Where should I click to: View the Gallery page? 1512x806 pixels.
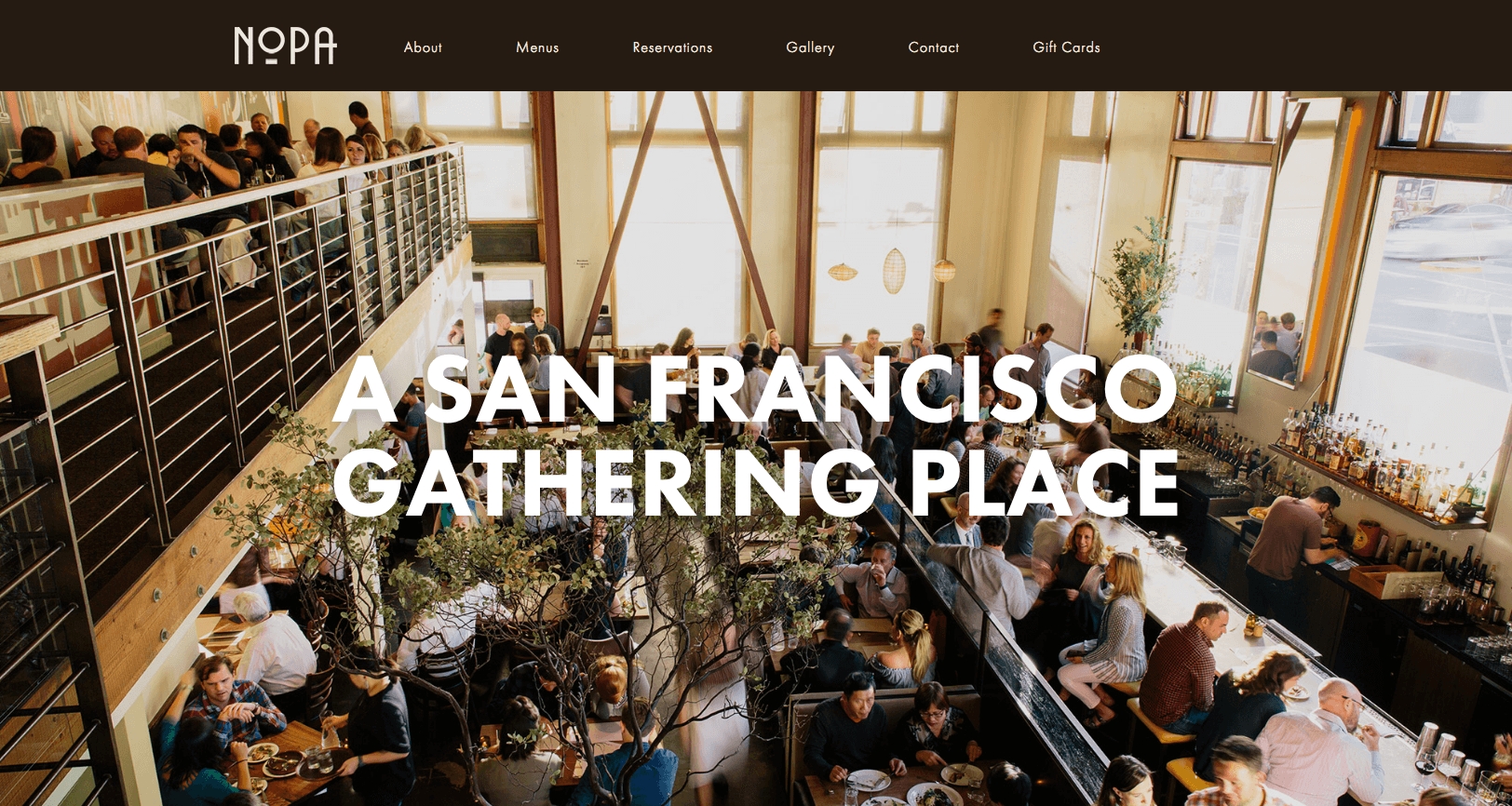[810, 47]
